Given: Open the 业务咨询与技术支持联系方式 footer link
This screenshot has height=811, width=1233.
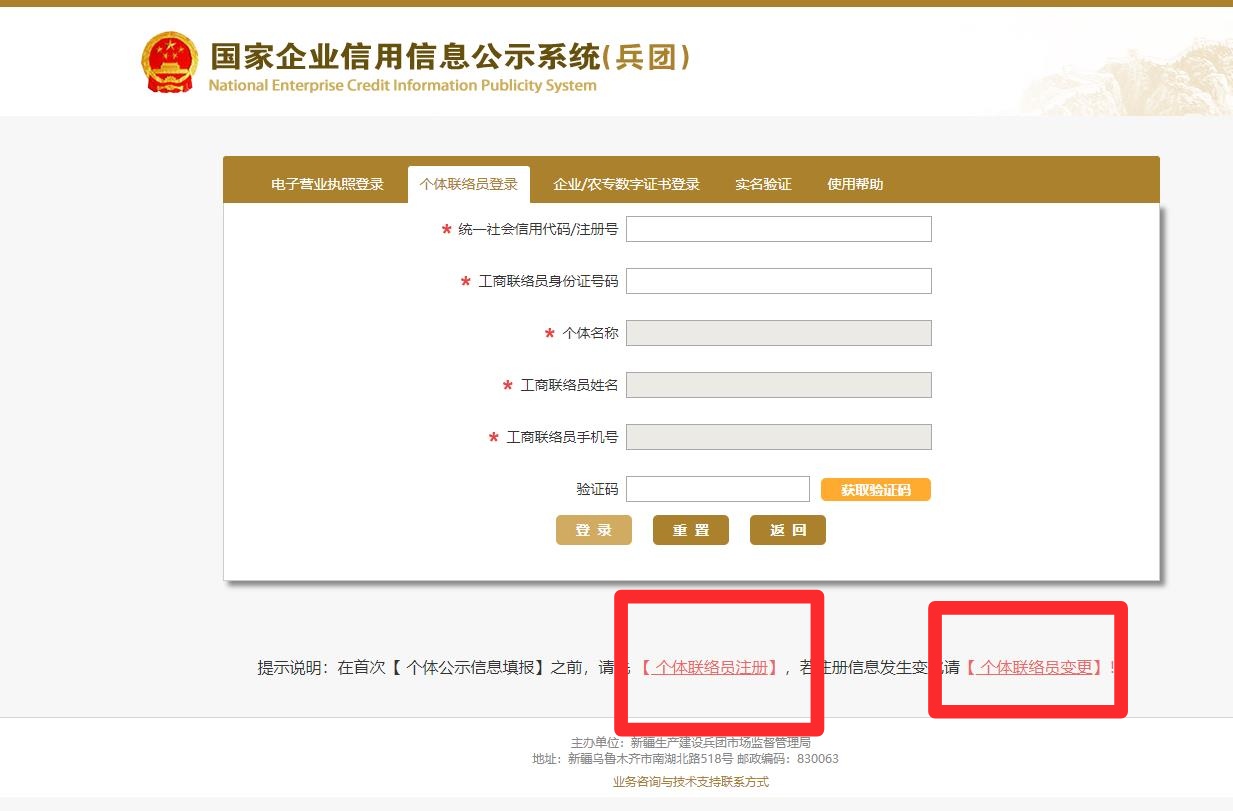Looking at the screenshot, I should (x=691, y=782).
